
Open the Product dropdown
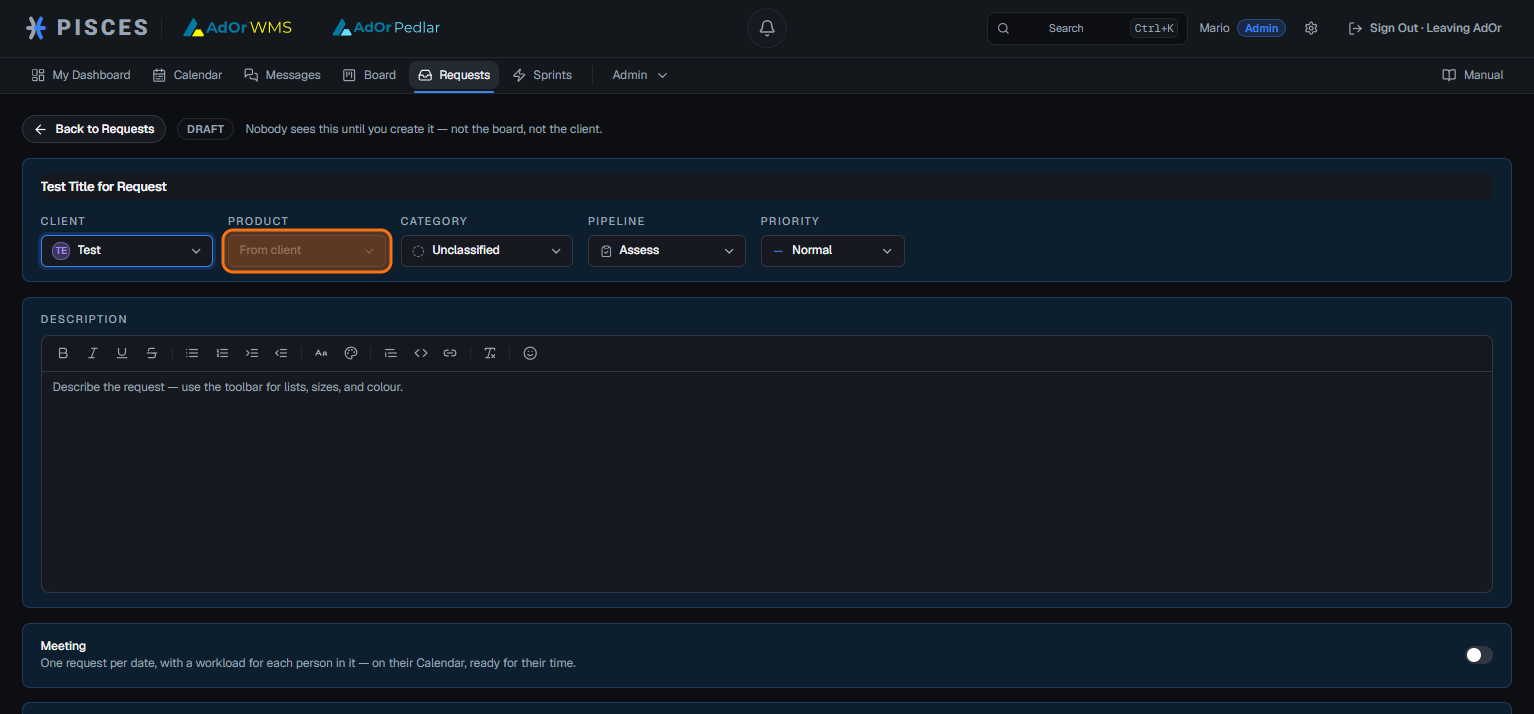[307, 251]
